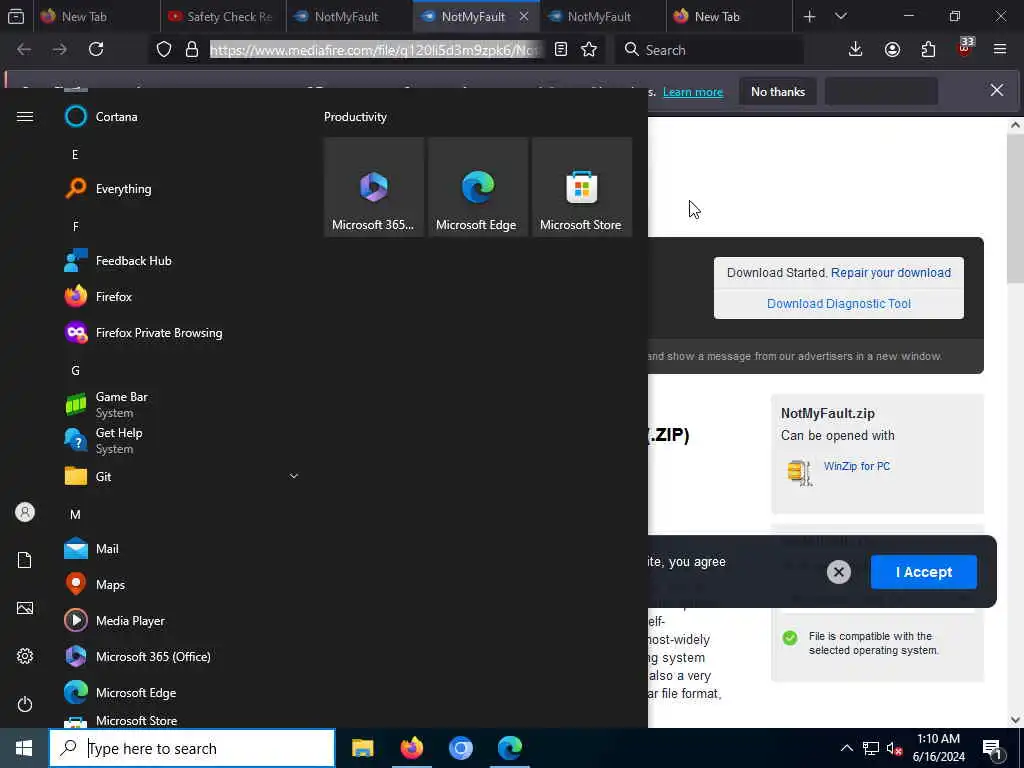Open a new browser tab
1024x768 pixels.
tap(809, 16)
